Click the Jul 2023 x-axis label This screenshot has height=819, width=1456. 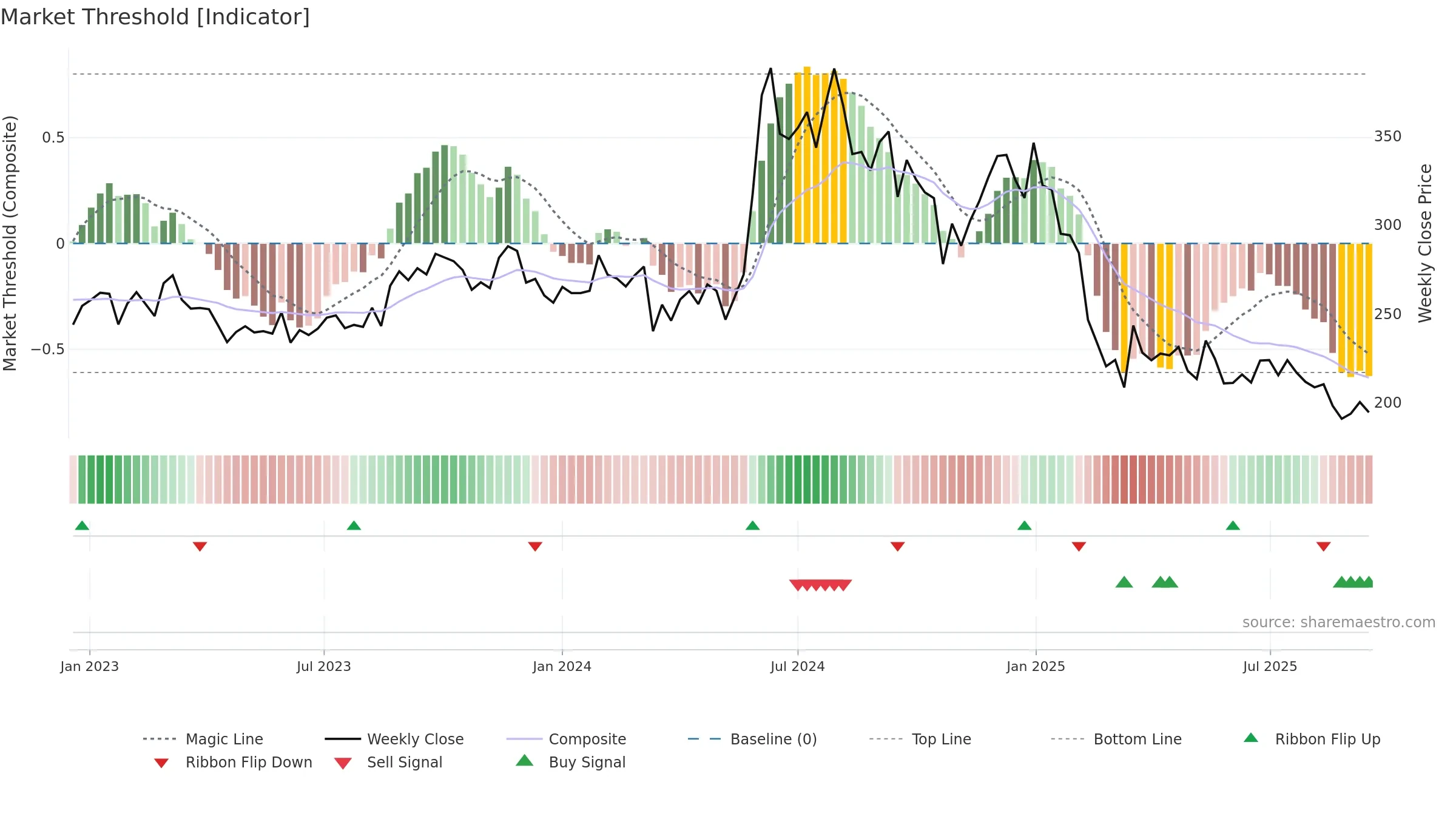(323, 666)
